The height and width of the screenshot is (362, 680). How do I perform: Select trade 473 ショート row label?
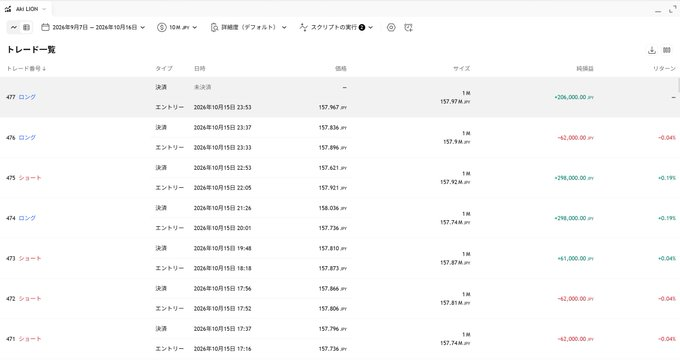[23, 258]
